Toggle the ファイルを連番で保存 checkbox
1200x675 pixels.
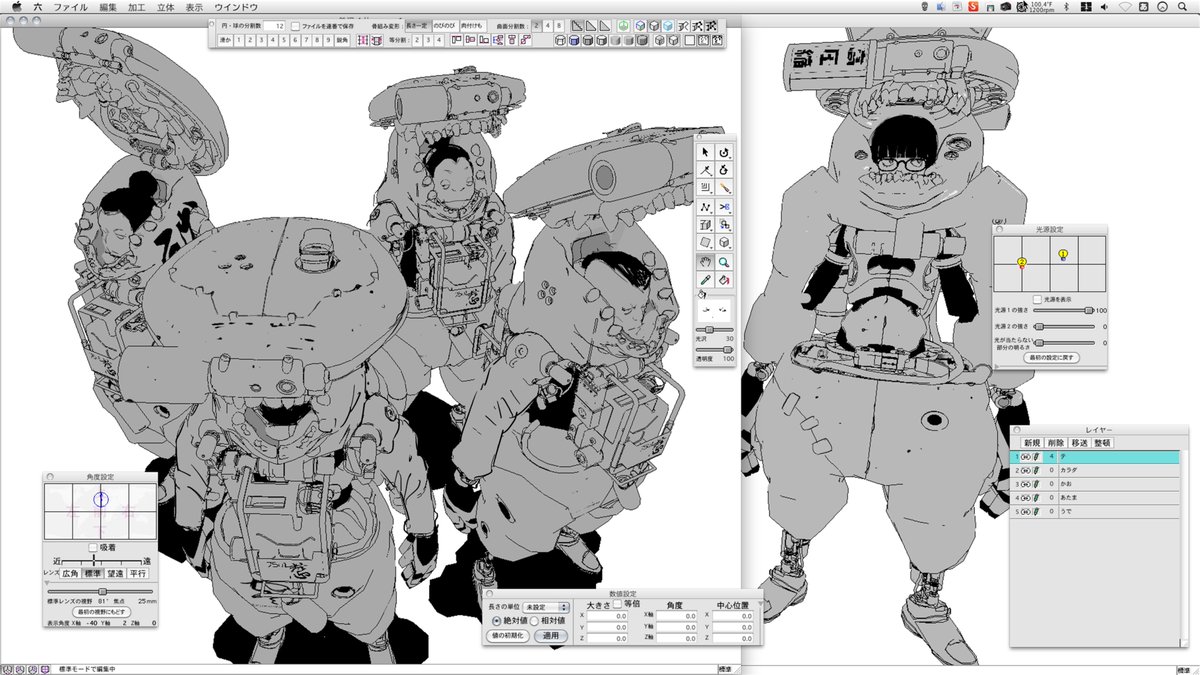coord(296,24)
